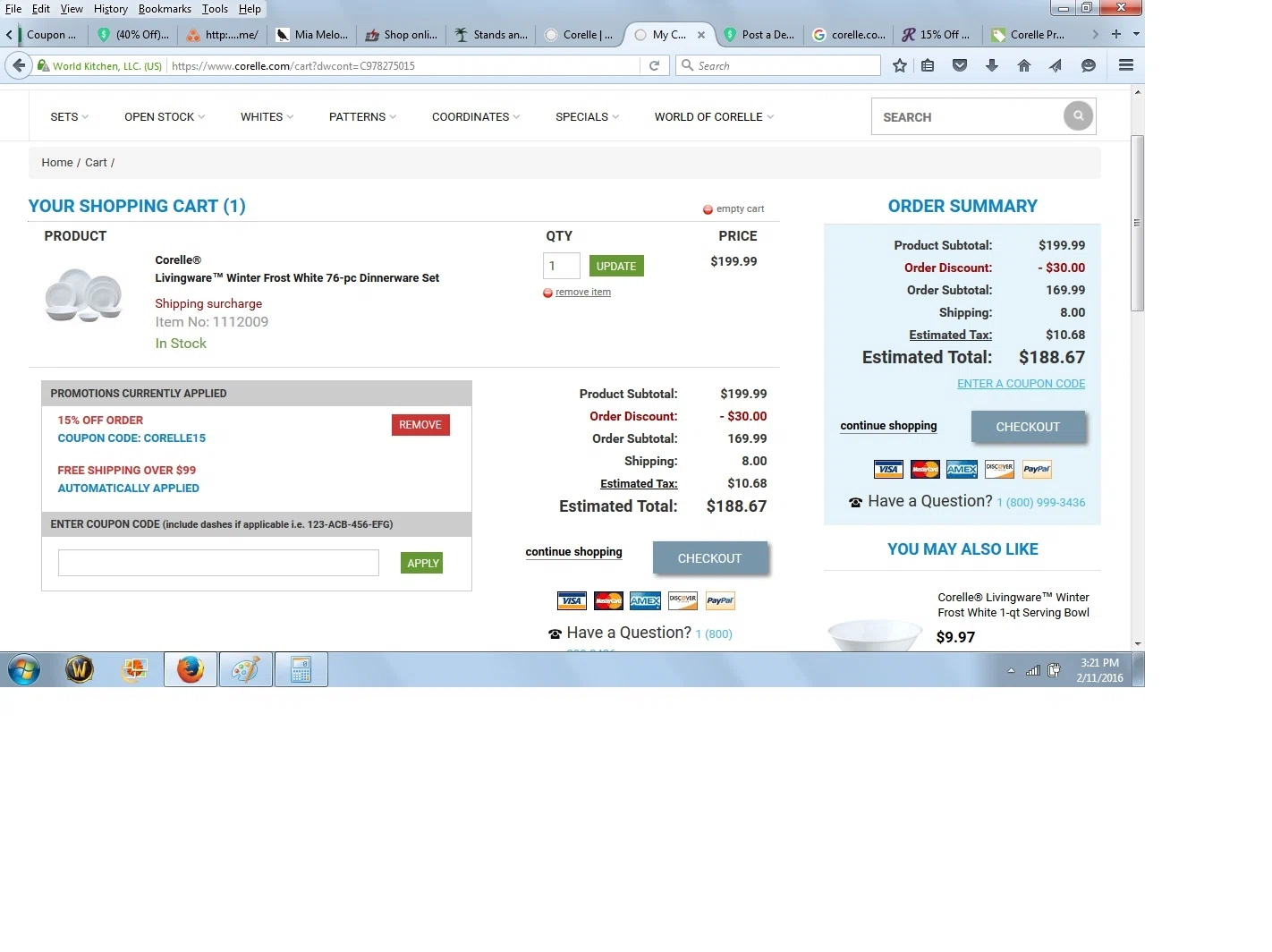The width and height of the screenshot is (1272, 952).
Task: Open the Paint taskbar icon
Action: 245,669
